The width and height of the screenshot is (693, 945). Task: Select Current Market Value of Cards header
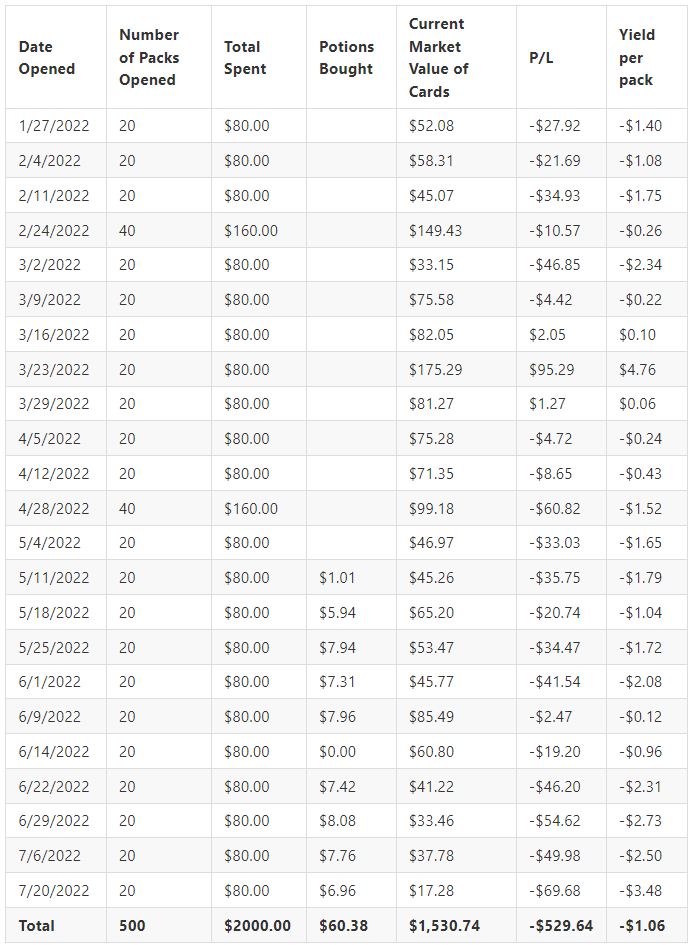tap(456, 58)
